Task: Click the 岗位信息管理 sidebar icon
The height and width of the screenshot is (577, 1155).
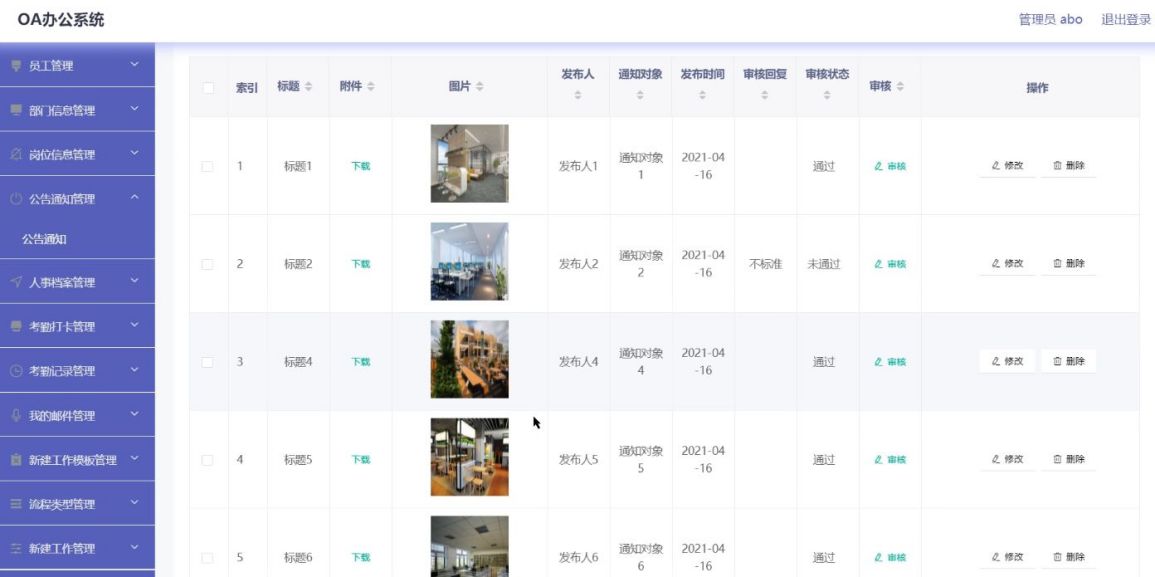Action: [16, 155]
